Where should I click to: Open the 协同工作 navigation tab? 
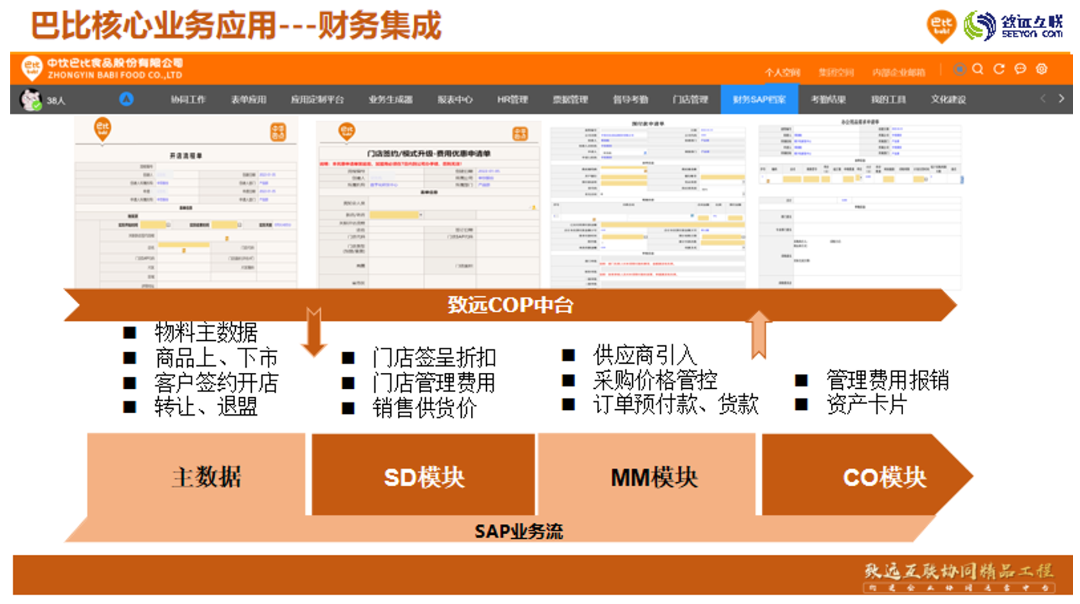[x=188, y=100]
